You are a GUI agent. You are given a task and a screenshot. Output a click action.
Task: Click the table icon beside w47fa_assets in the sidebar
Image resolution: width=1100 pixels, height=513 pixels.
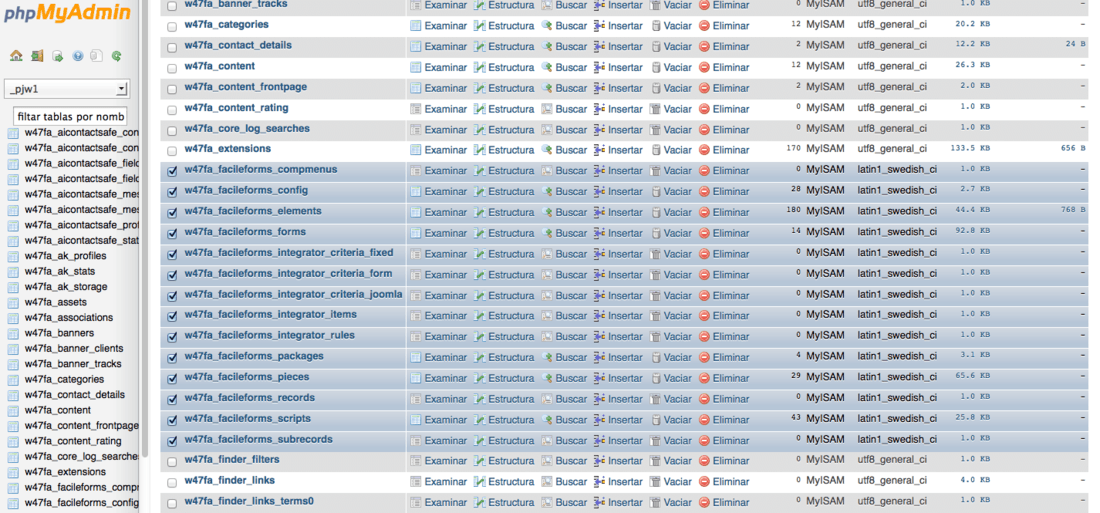[x=13, y=302]
